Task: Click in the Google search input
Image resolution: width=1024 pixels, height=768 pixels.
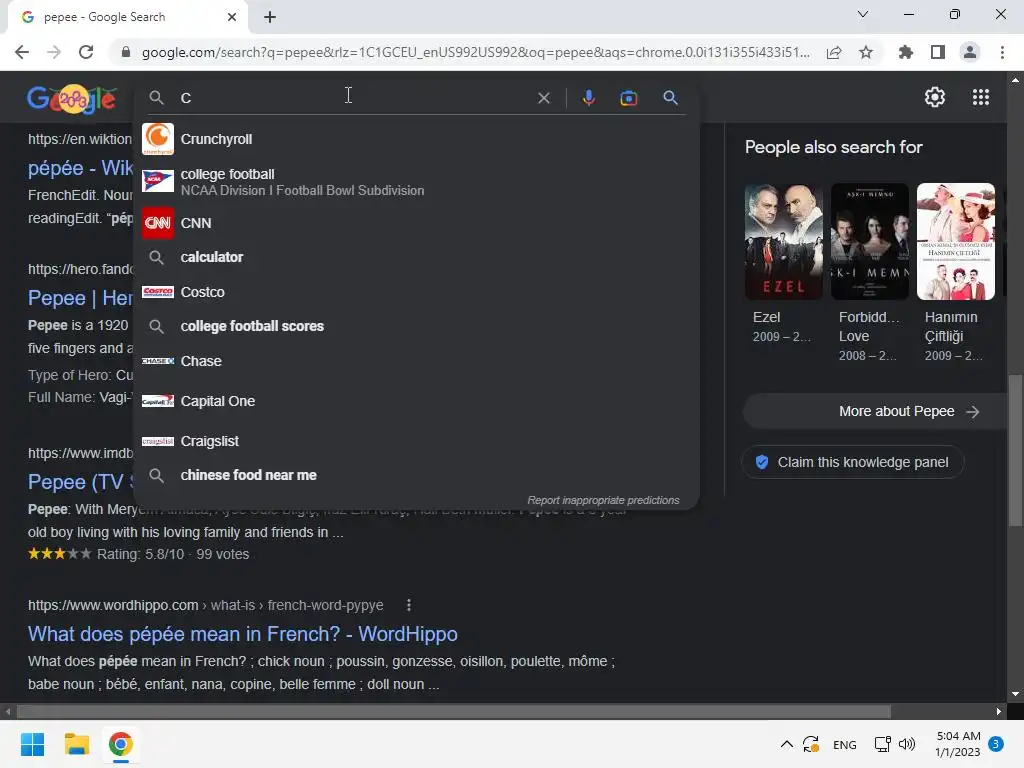Action: 353,98
